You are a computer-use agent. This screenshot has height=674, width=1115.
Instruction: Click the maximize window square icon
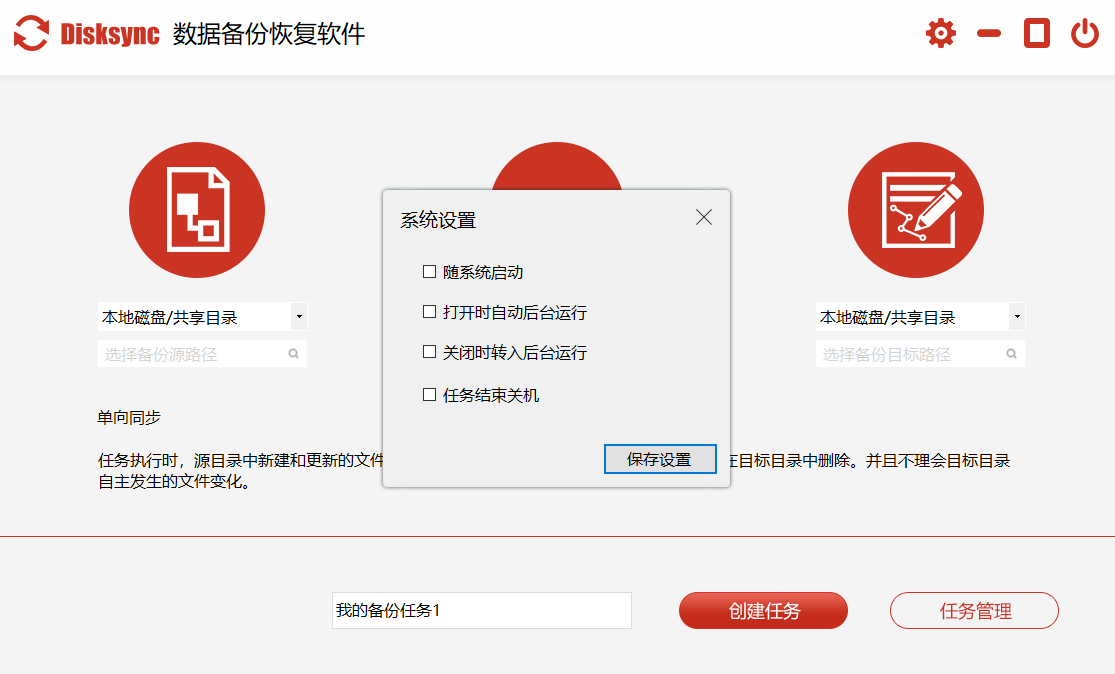[1037, 34]
